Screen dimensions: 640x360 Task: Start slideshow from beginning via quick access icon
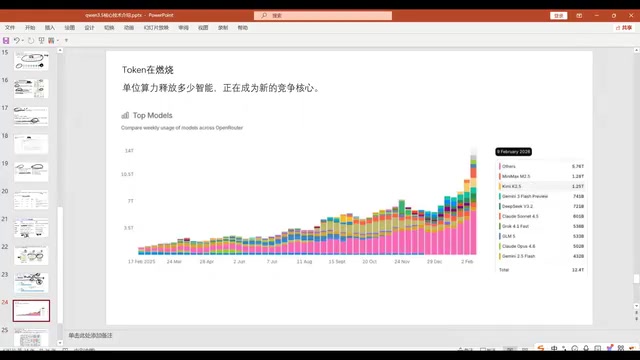tap(41, 40)
